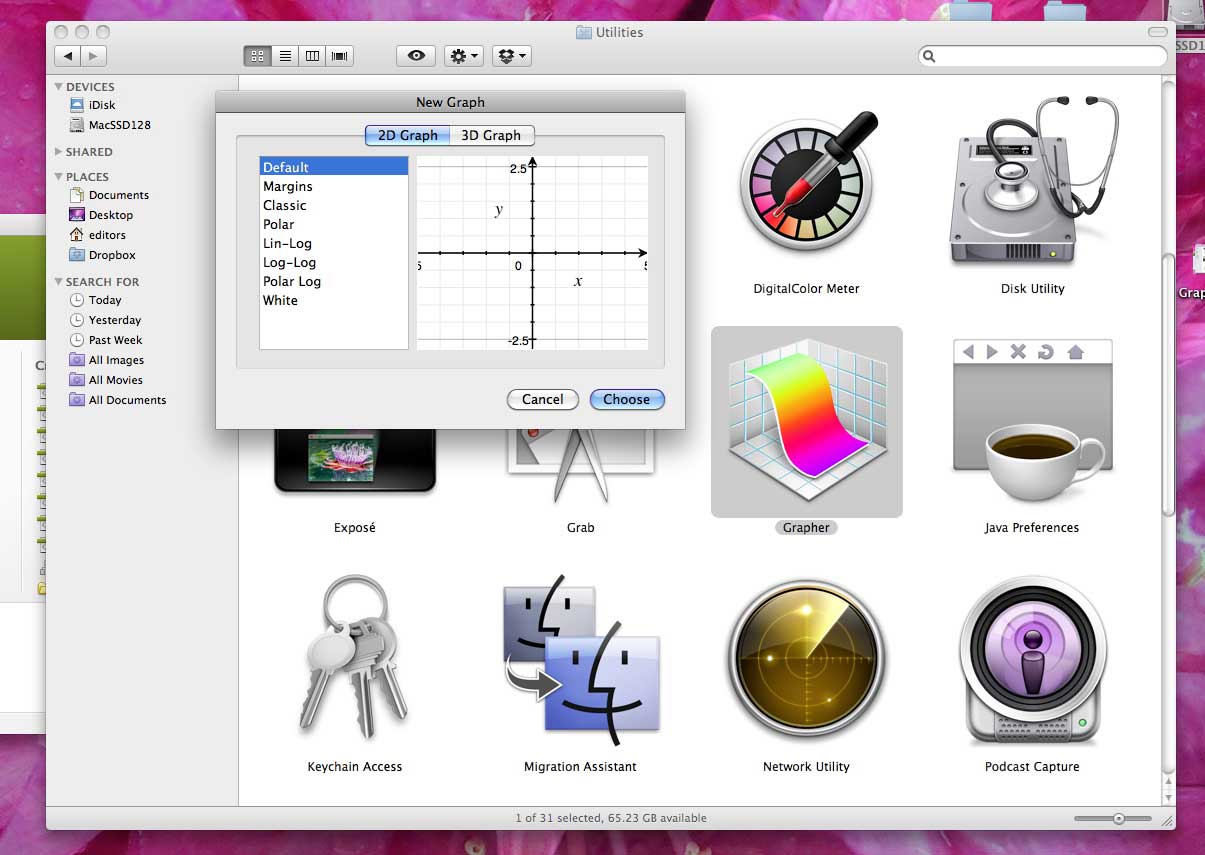Switch Finder to Cover Flow view
The width and height of the screenshot is (1205, 855).
tap(340, 56)
